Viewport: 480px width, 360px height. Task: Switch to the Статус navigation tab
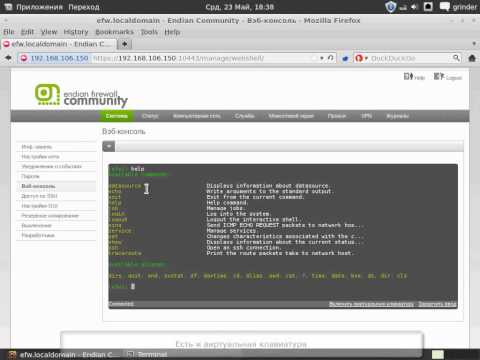[150, 116]
